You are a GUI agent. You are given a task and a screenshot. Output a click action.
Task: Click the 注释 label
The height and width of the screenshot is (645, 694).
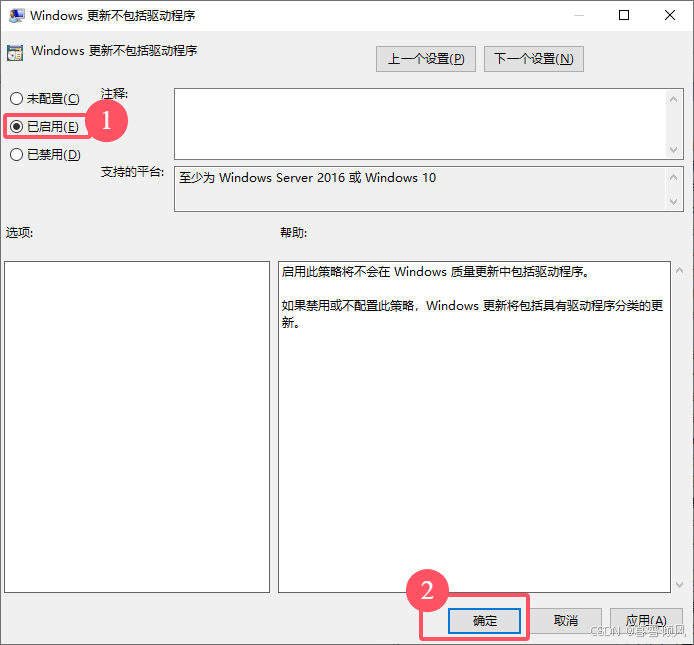[114, 94]
